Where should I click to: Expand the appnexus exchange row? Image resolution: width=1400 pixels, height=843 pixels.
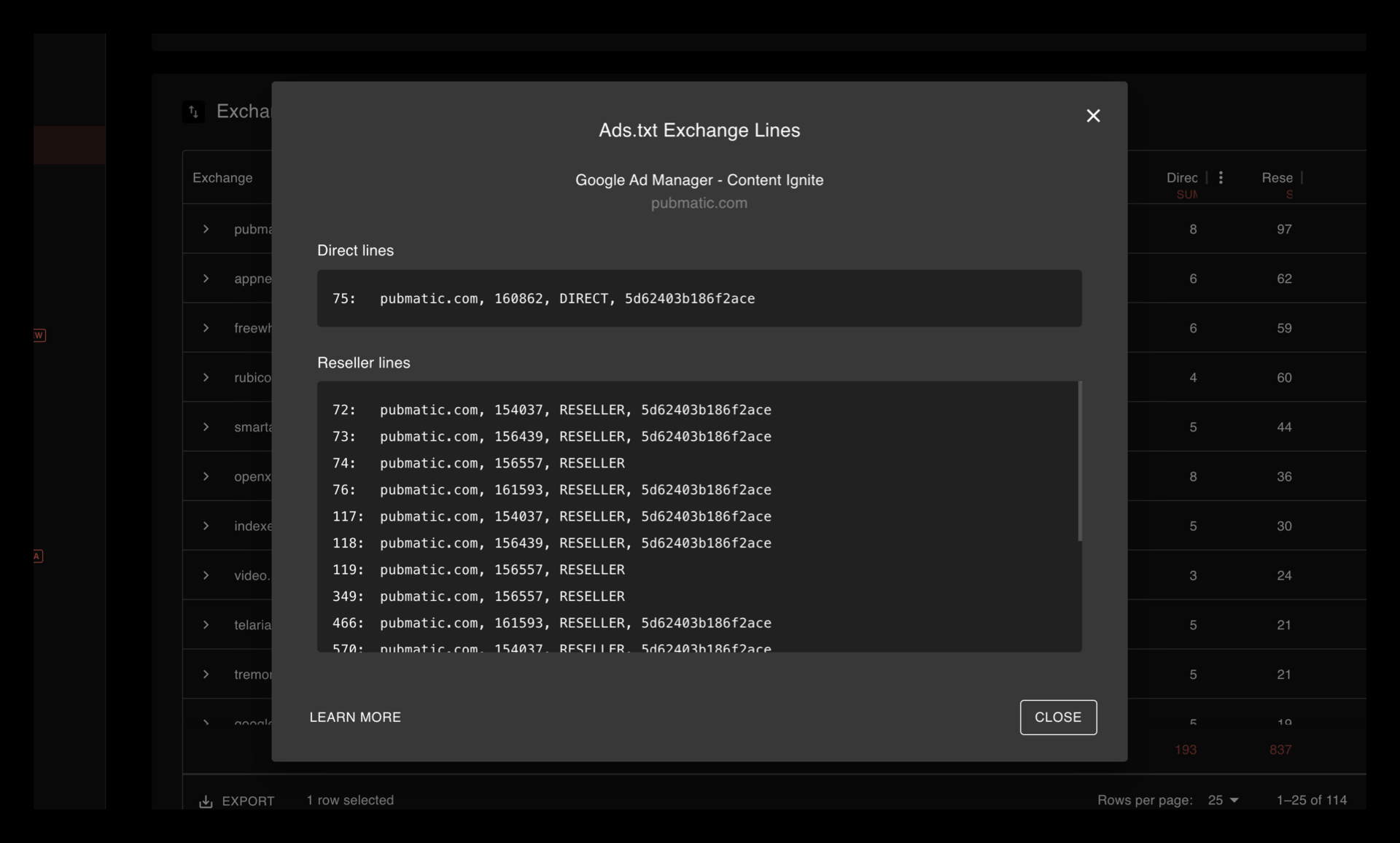[206, 279]
